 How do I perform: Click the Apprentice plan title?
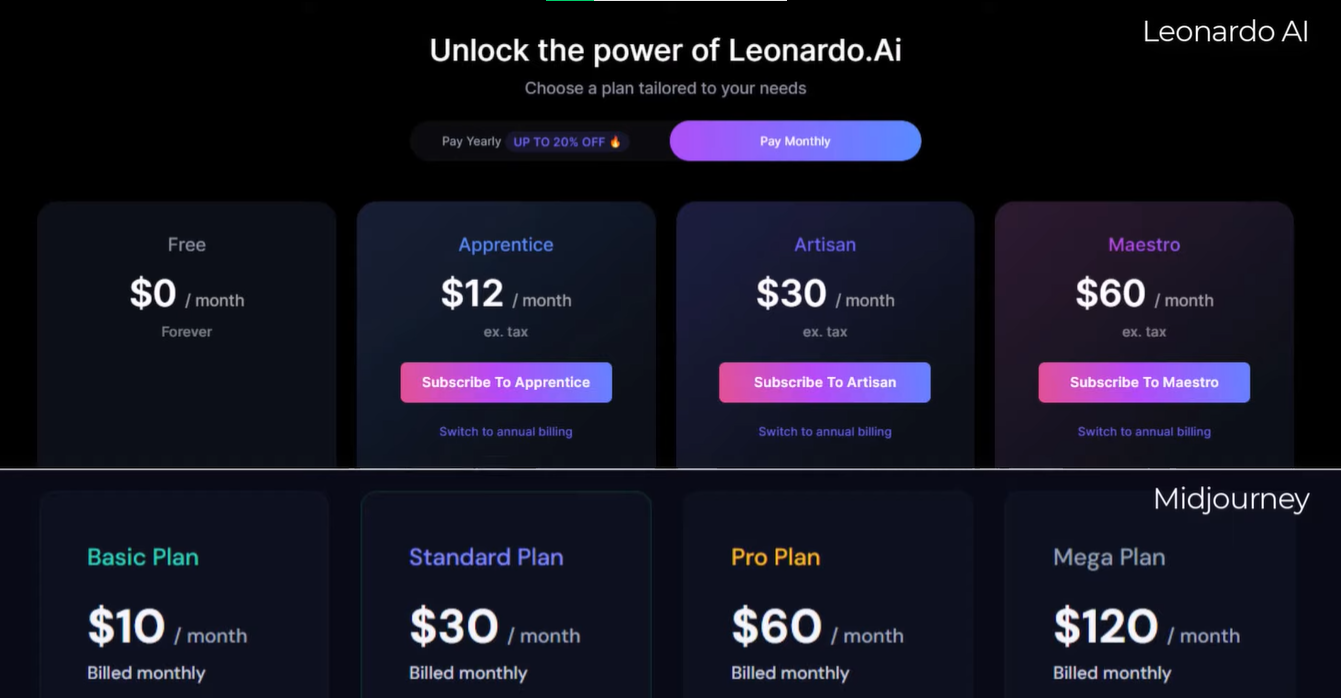(506, 245)
